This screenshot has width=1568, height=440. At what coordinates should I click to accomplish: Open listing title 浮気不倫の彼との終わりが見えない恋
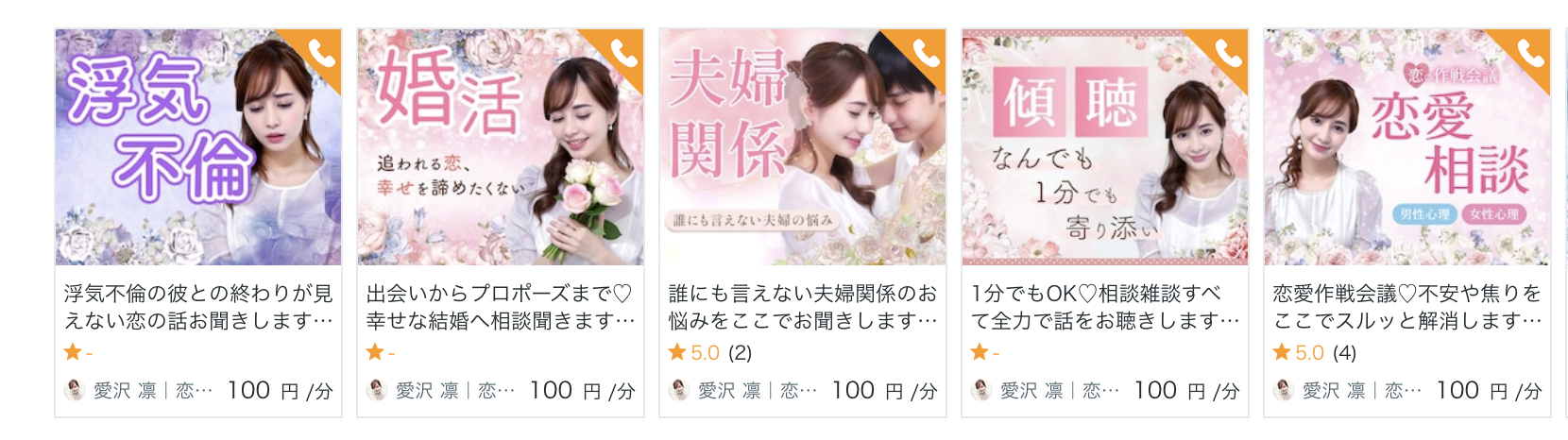click(x=198, y=307)
